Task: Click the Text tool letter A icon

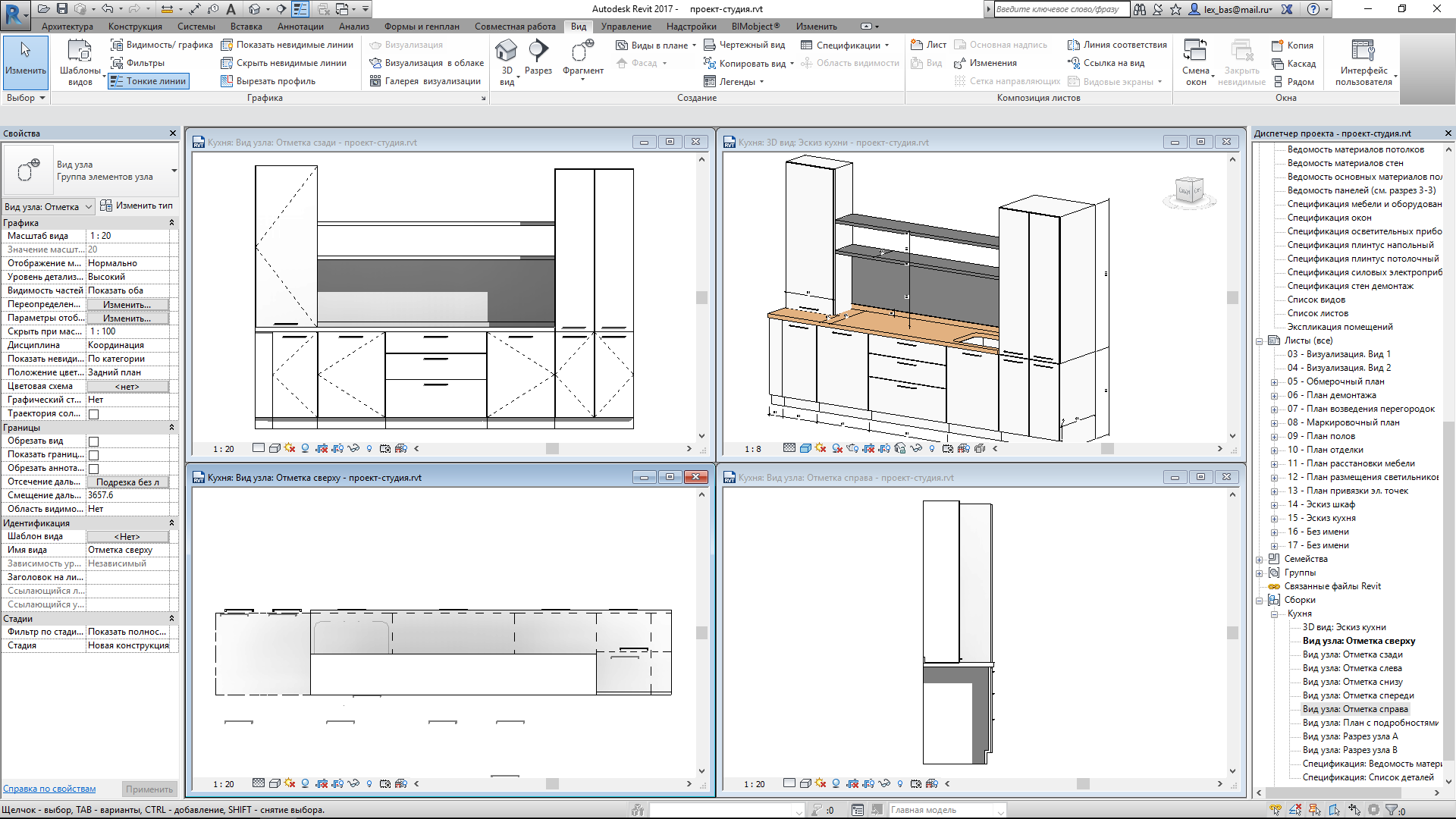Action: [231, 9]
